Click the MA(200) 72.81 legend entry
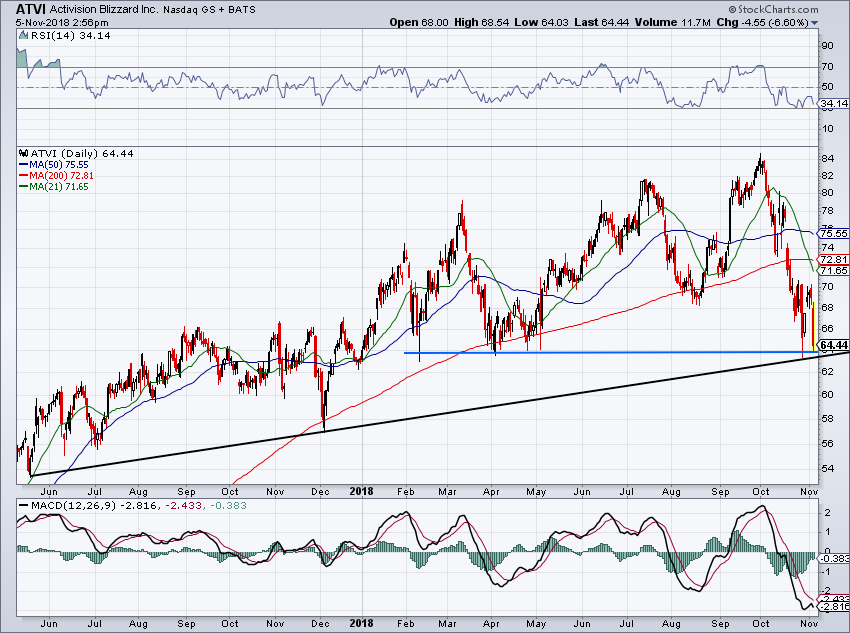This screenshot has height=633, width=850. point(61,176)
